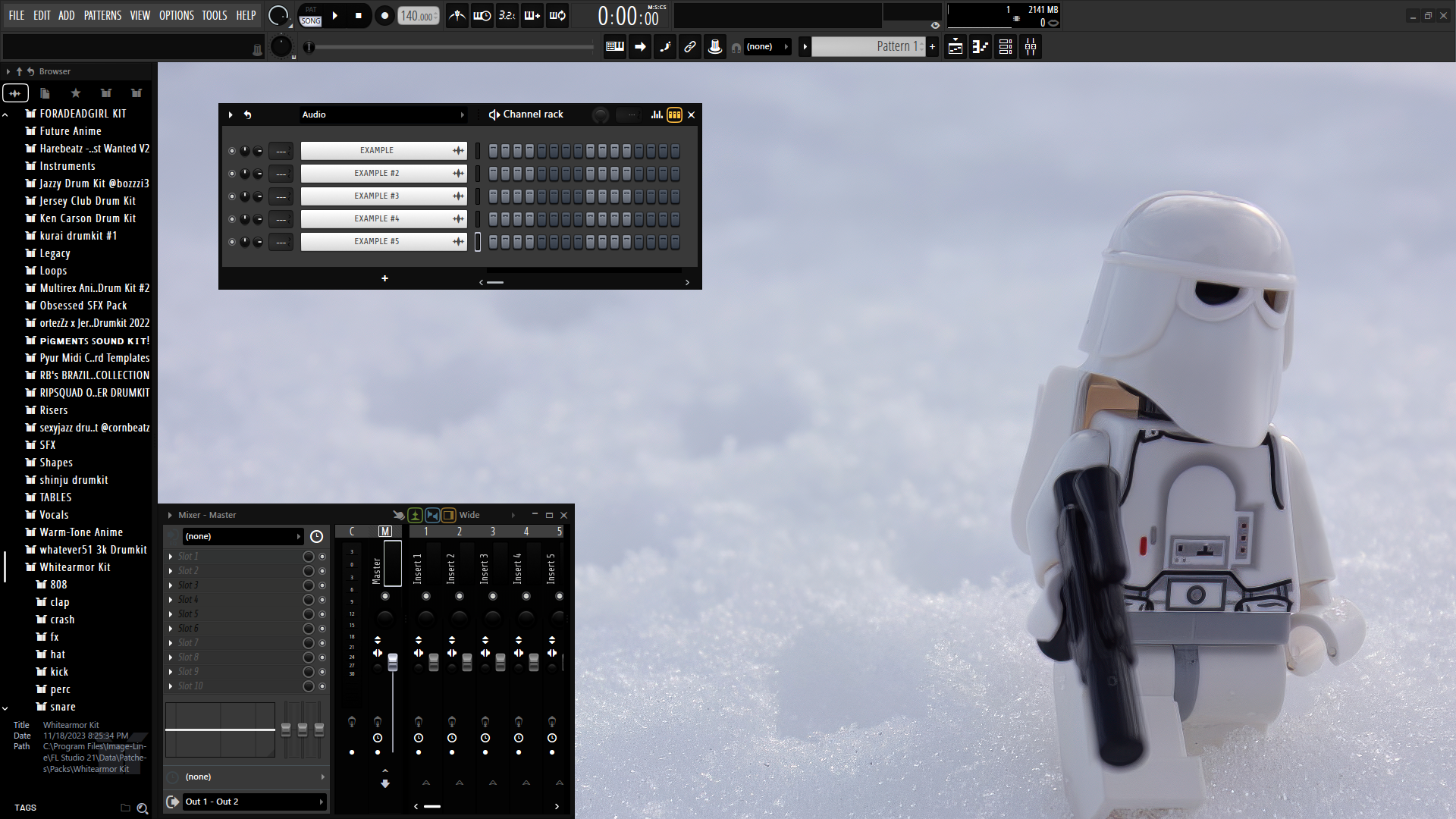The image size is (1456, 819).
Task: Open mixer output Out 1 - Out 2 dropdown
Action: 255,802
